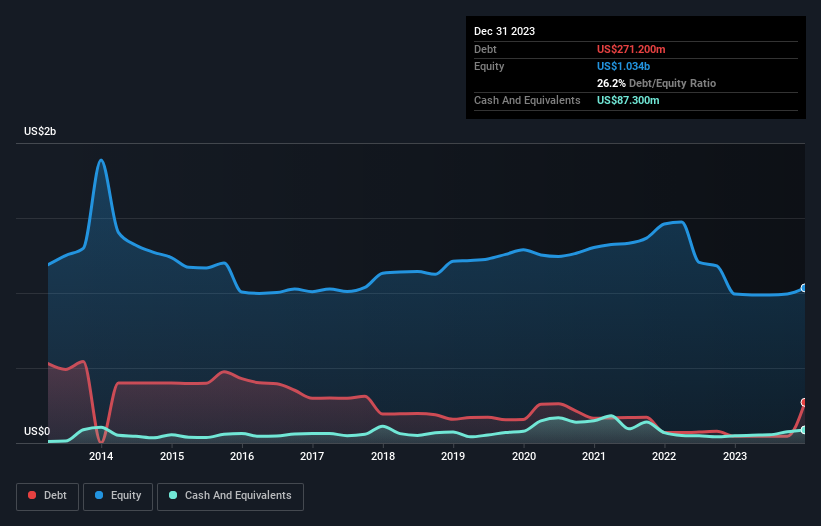Select the 2023 x-axis label
This screenshot has height=526, width=821.
pyautogui.click(x=735, y=456)
